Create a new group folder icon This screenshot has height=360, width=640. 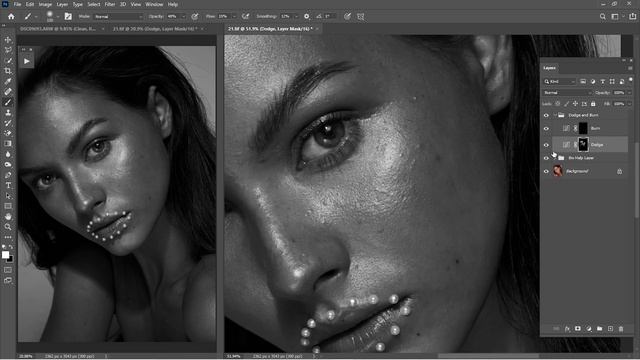coord(599,329)
